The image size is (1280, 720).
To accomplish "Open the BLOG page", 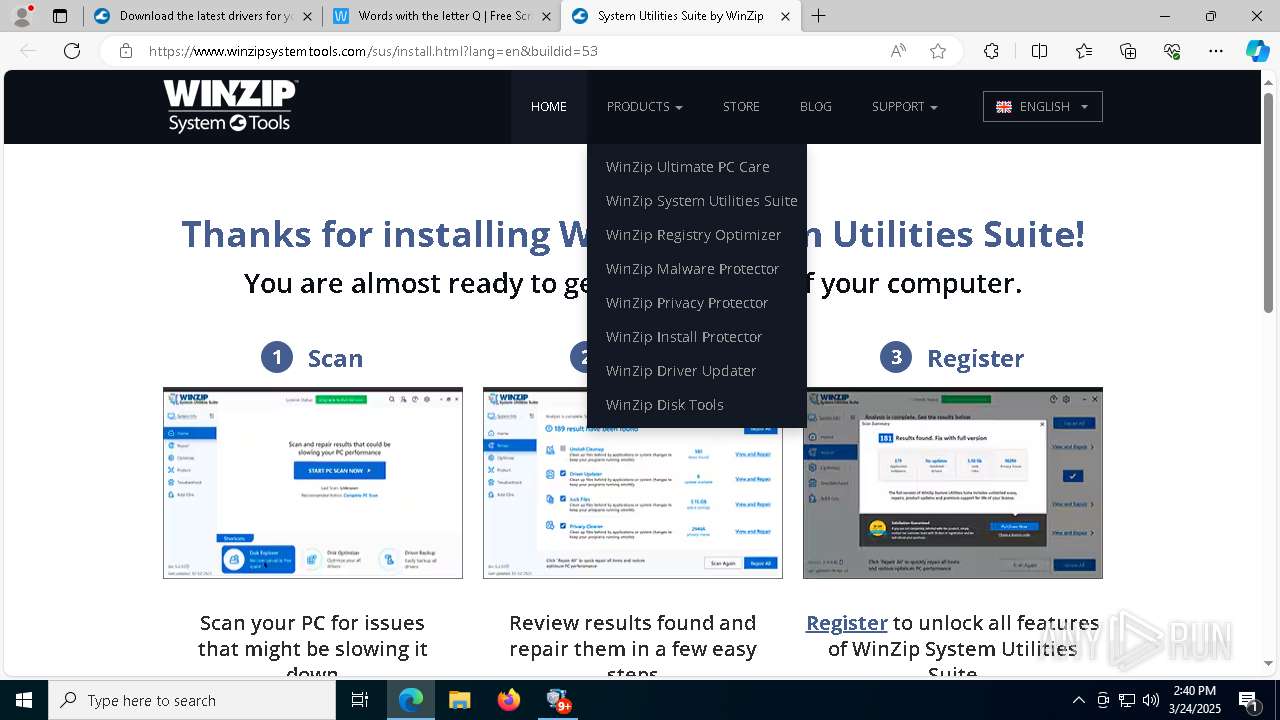I will point(816,107).
